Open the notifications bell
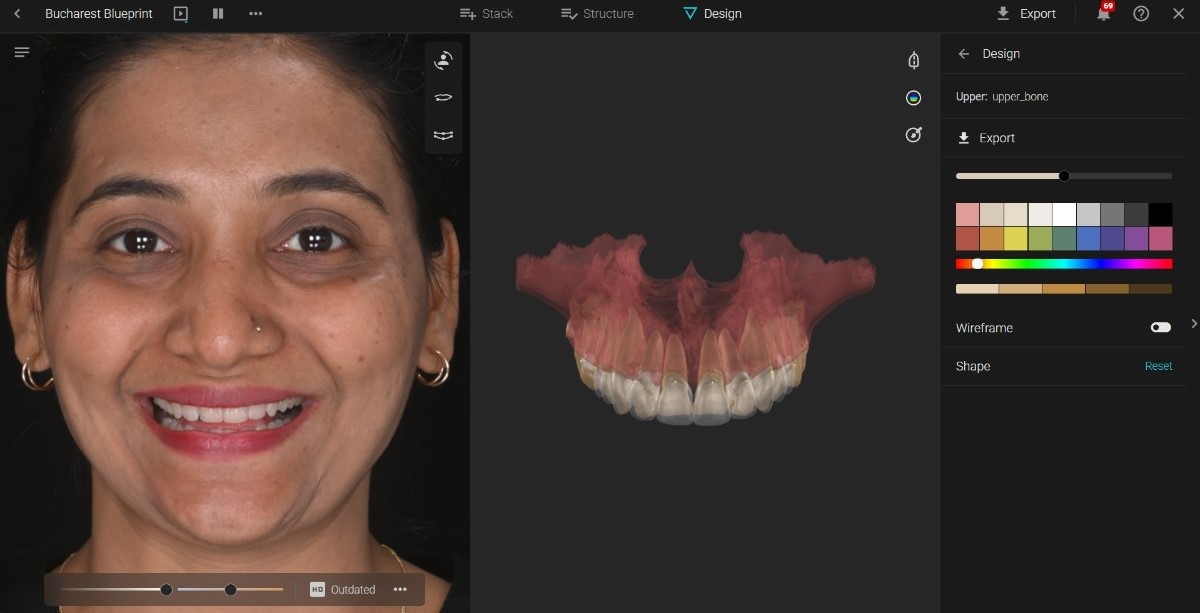This screenshot has width=1200, height=613. [x=1101, y=14]
